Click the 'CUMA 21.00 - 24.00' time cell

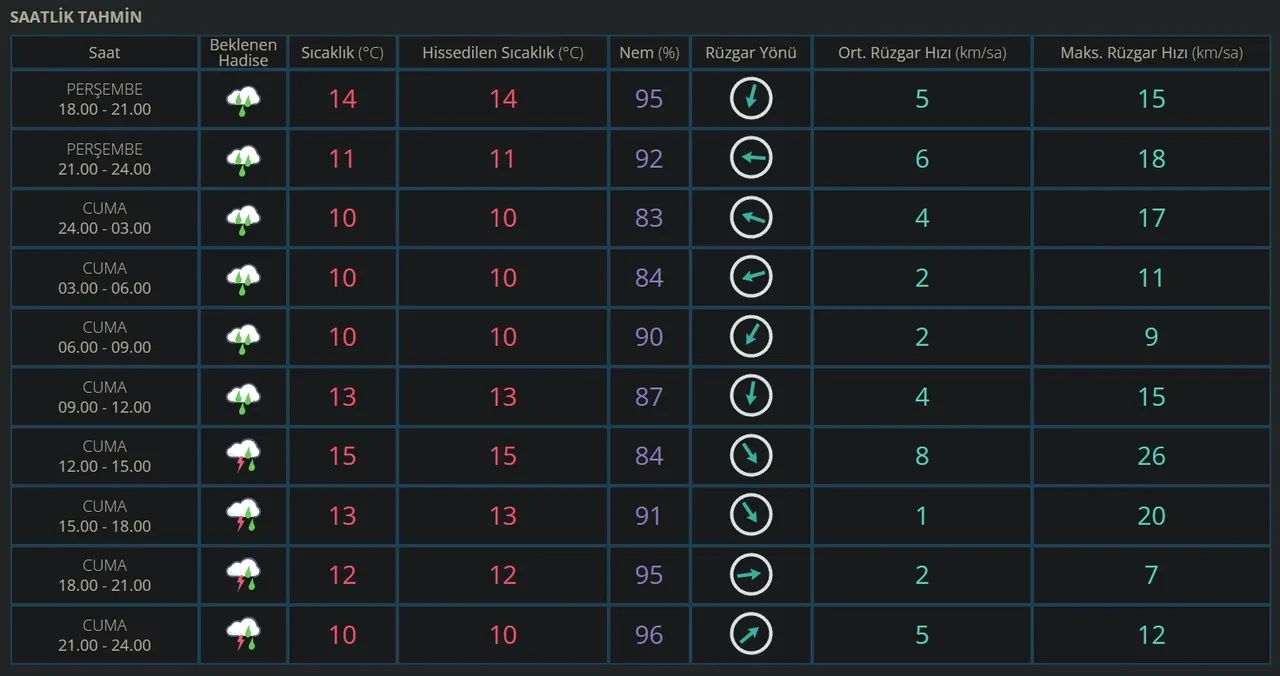(x=105, y=635)
